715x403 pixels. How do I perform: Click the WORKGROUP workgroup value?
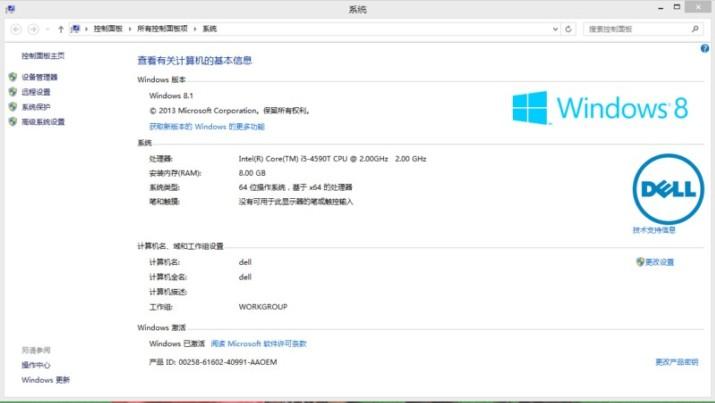[263, 307]
